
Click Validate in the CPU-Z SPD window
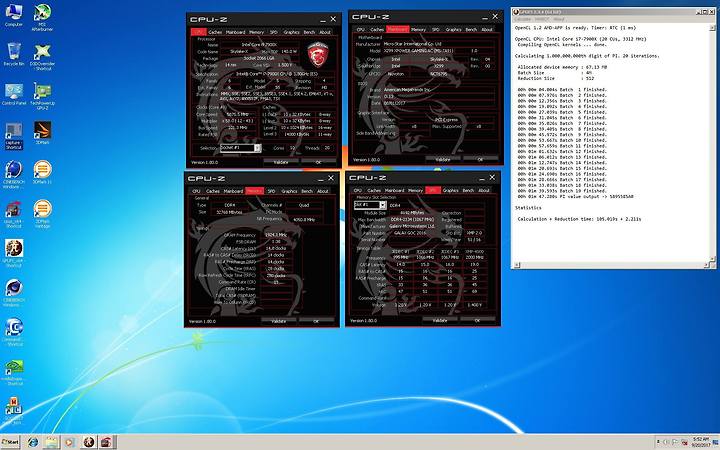pos(440,320)
